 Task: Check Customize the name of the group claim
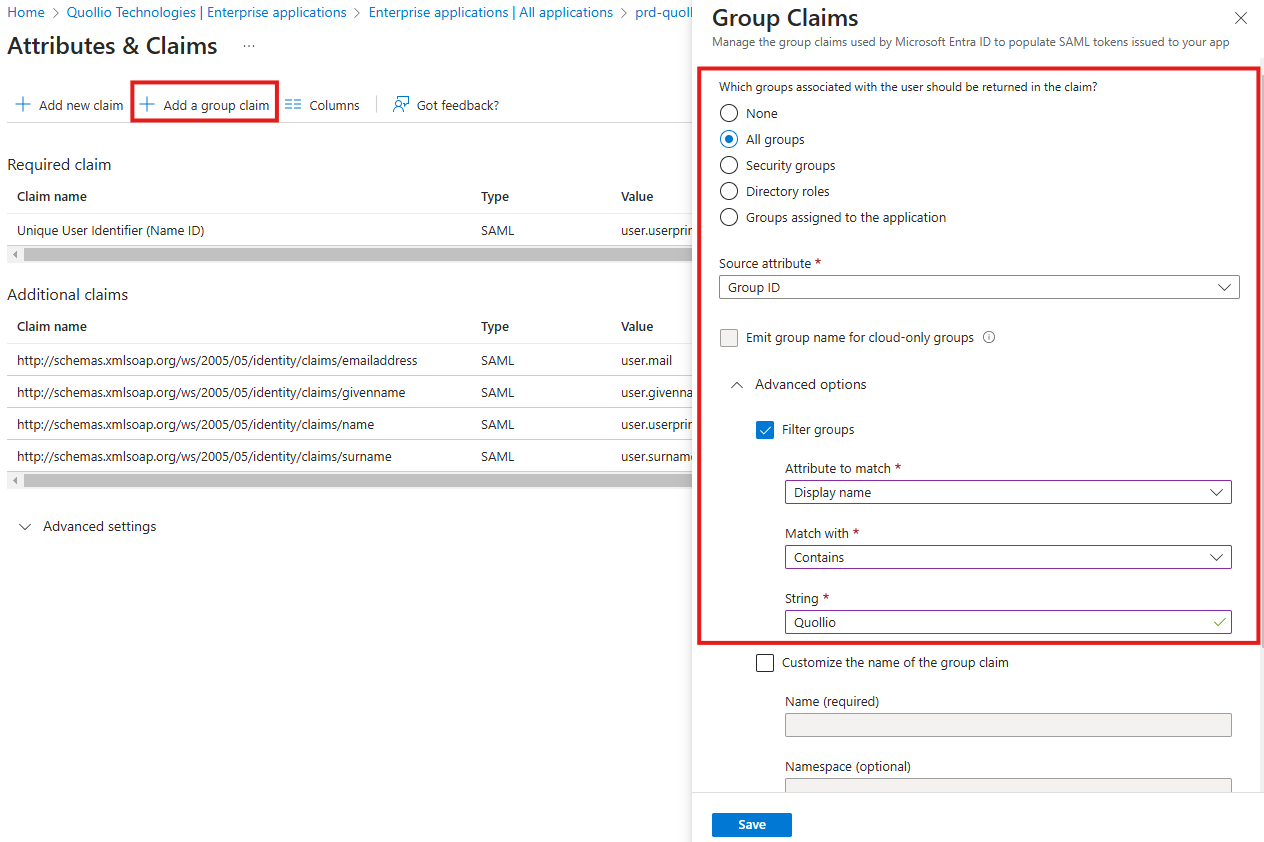(x=765, y=662)
